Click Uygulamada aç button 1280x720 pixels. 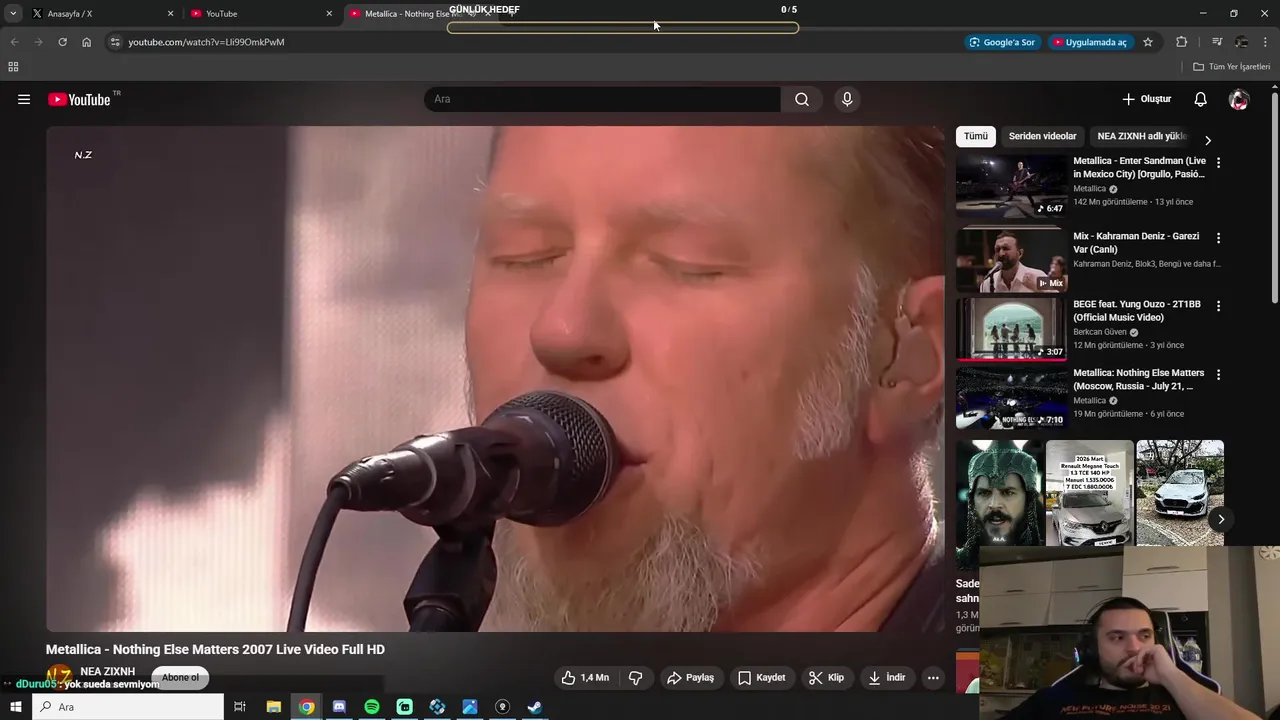1089,42
